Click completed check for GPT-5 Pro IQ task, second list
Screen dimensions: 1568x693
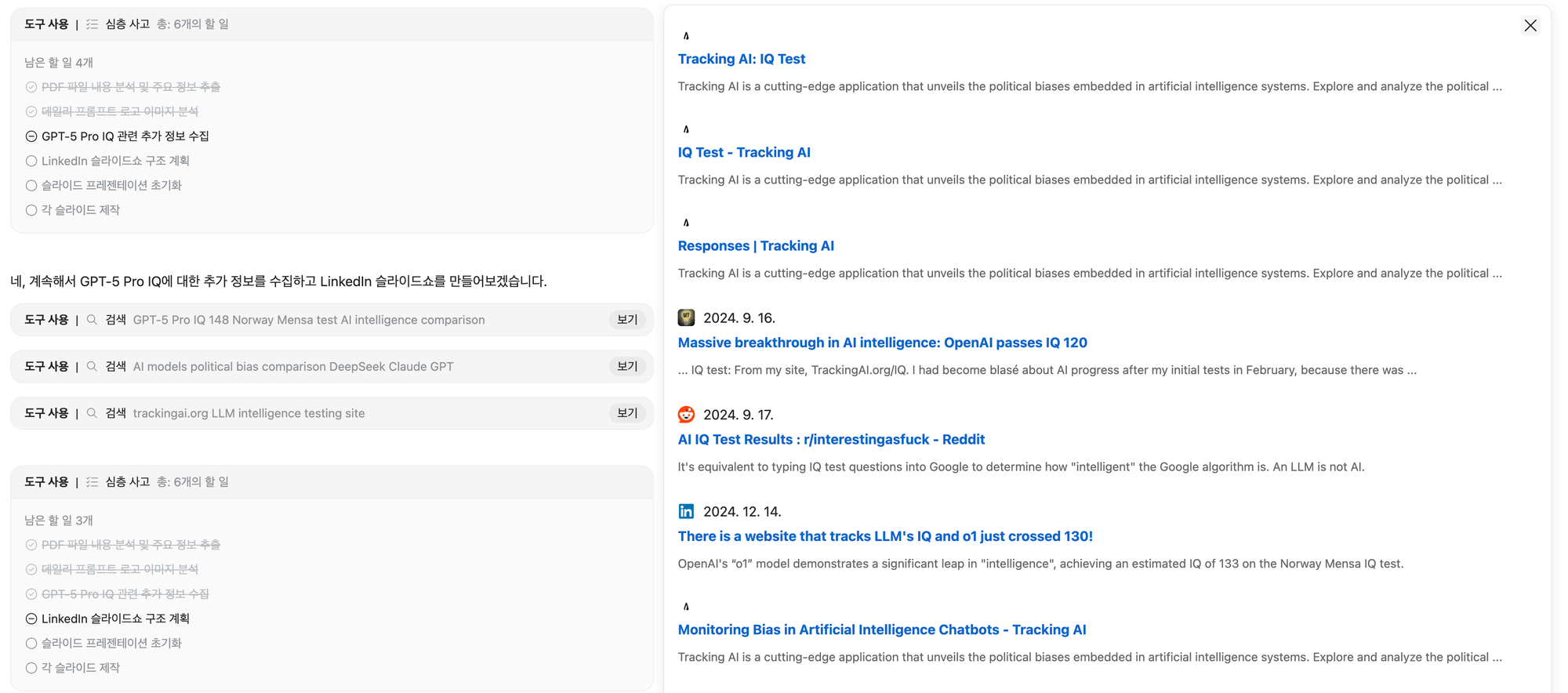tap(31, 594)
